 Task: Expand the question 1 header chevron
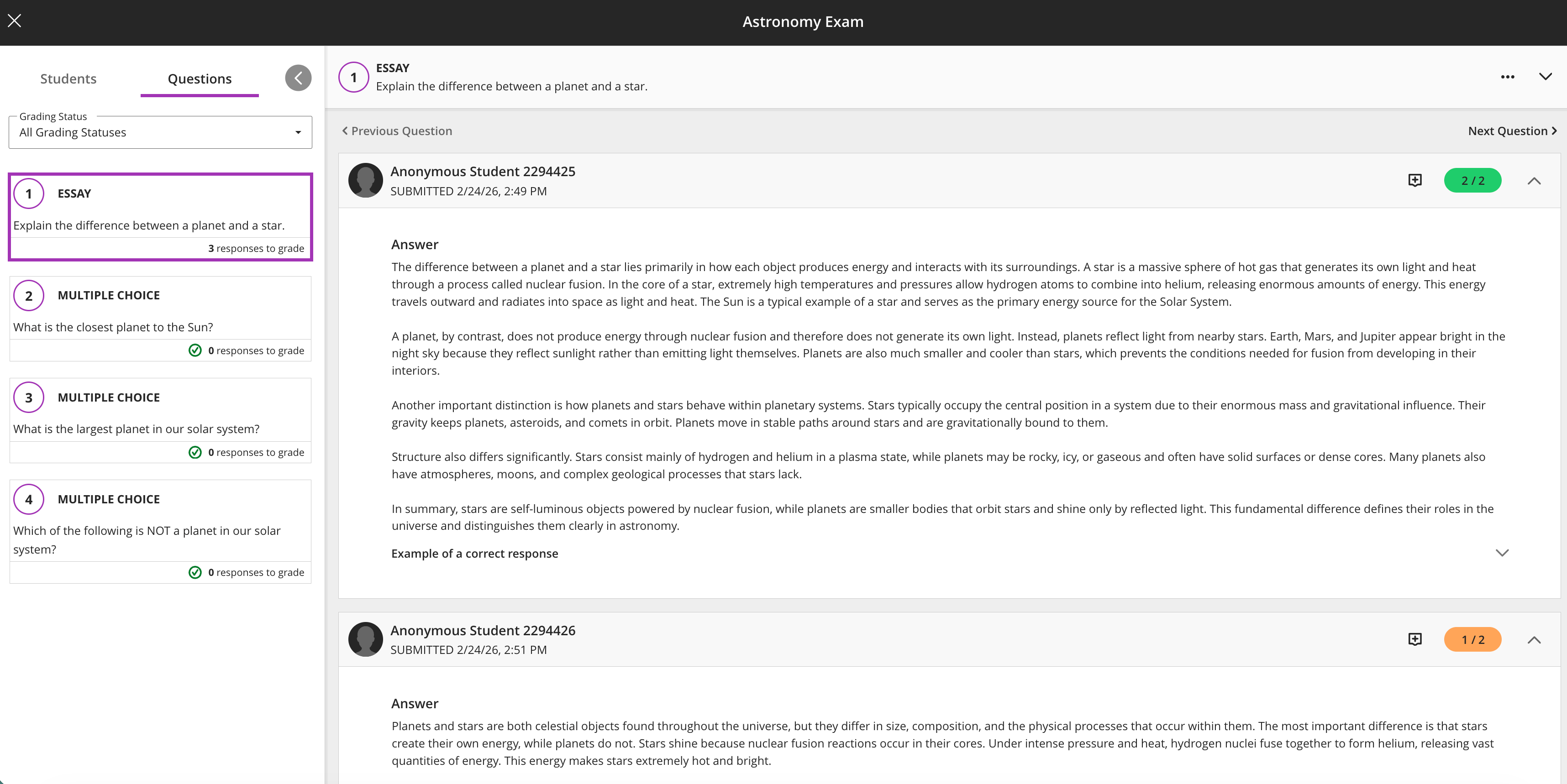click(1545, 77)
